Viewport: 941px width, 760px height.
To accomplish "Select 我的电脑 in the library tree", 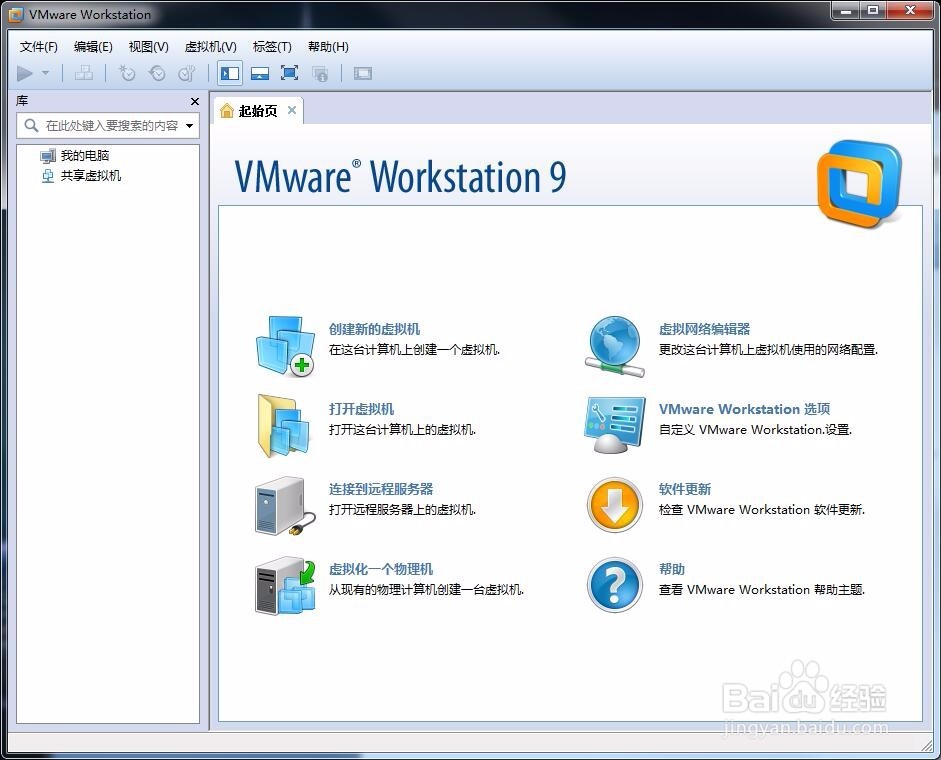I will coord(85,155).
